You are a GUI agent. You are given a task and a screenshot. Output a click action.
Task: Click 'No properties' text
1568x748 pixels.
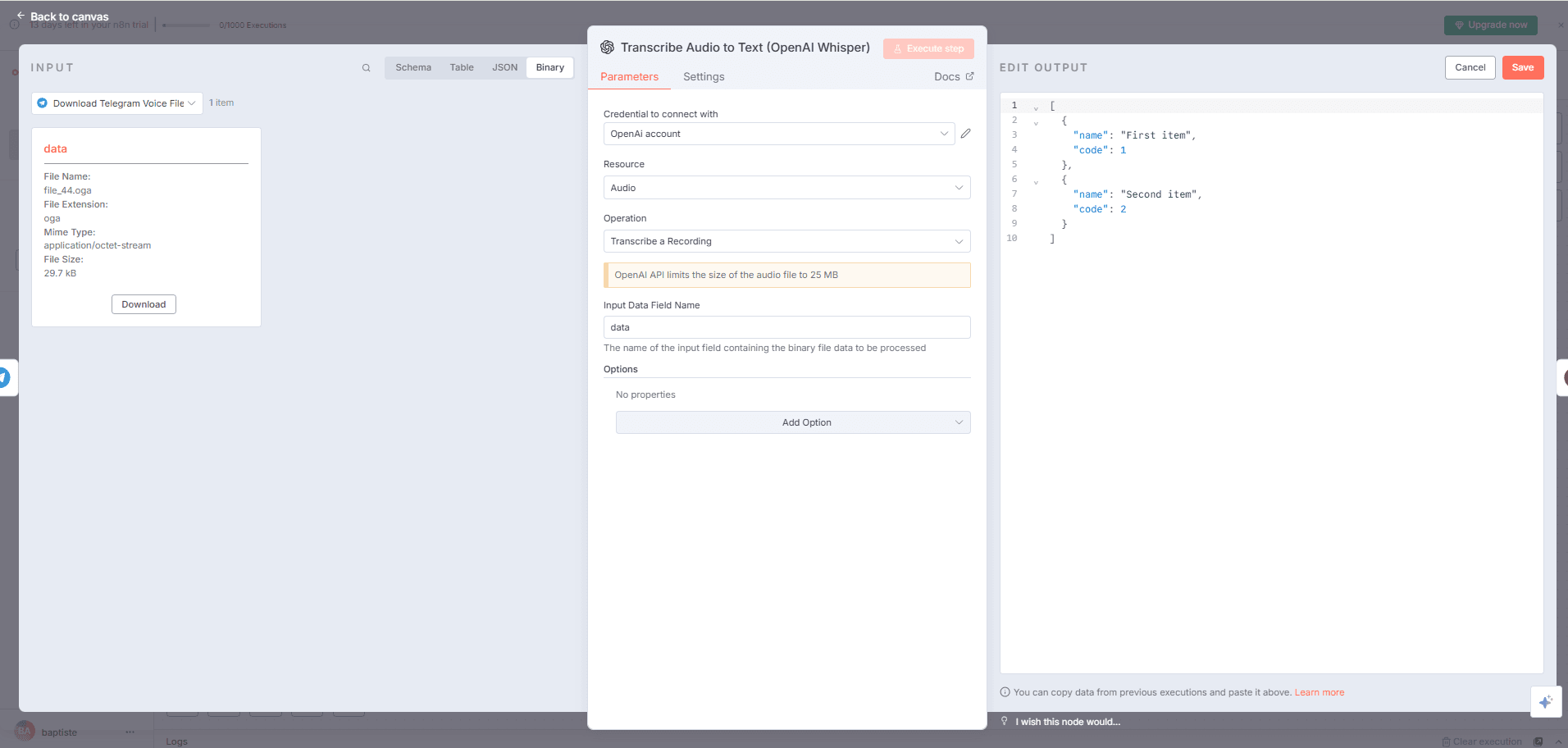(x=645, y=395)
